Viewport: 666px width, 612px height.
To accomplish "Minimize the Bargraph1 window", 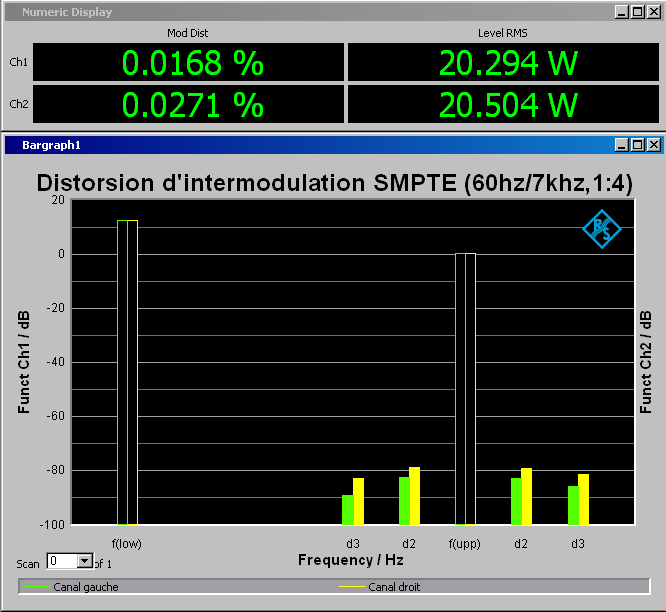I will click(622, 145).
